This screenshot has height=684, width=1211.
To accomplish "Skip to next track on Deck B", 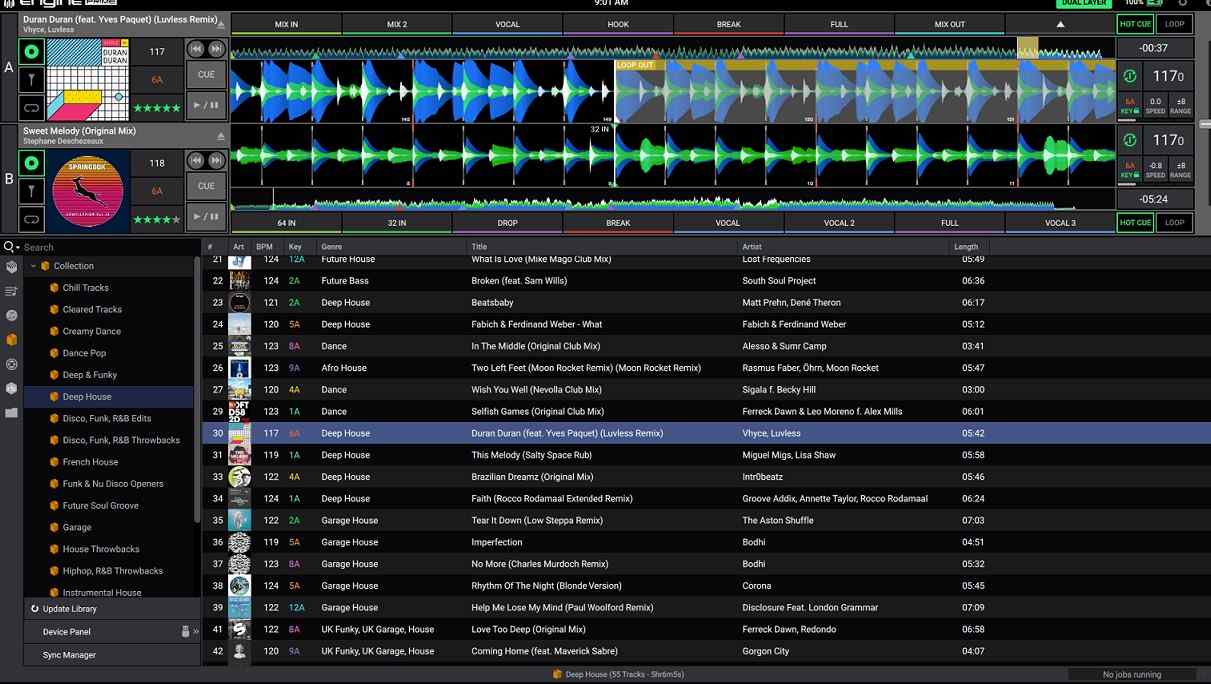I will [x=216, y=160].
